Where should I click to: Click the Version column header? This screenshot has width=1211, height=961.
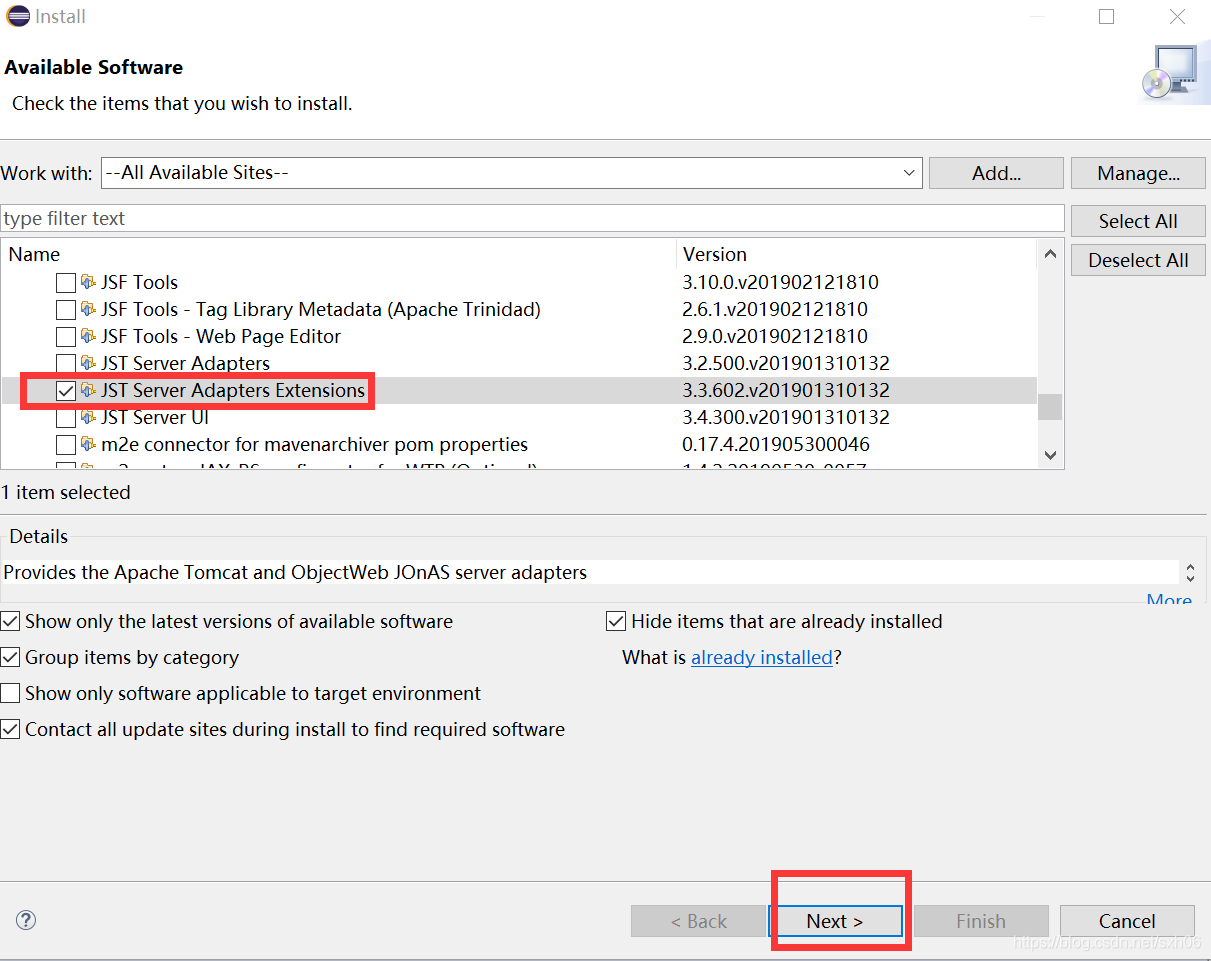click(x=857, y=254)
